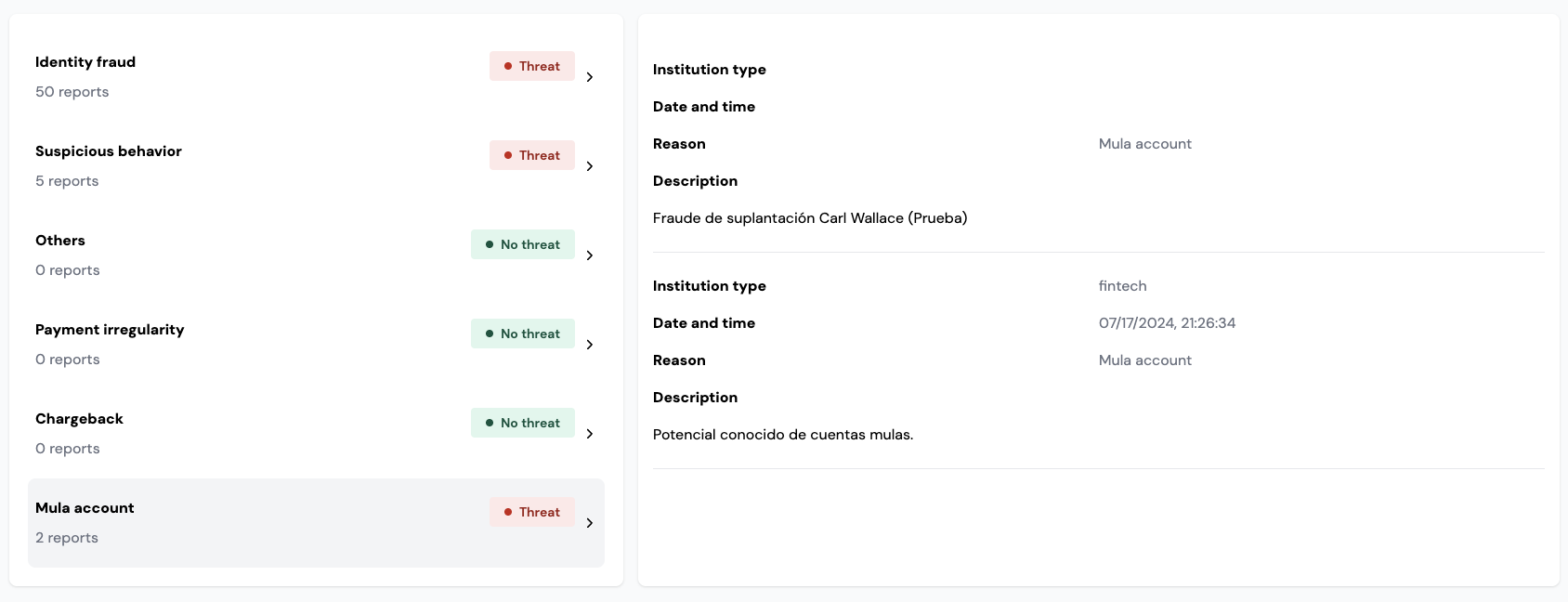1568x602 pixels.
Task: Click the Chargeback category title
Action: tap(79, 419)
